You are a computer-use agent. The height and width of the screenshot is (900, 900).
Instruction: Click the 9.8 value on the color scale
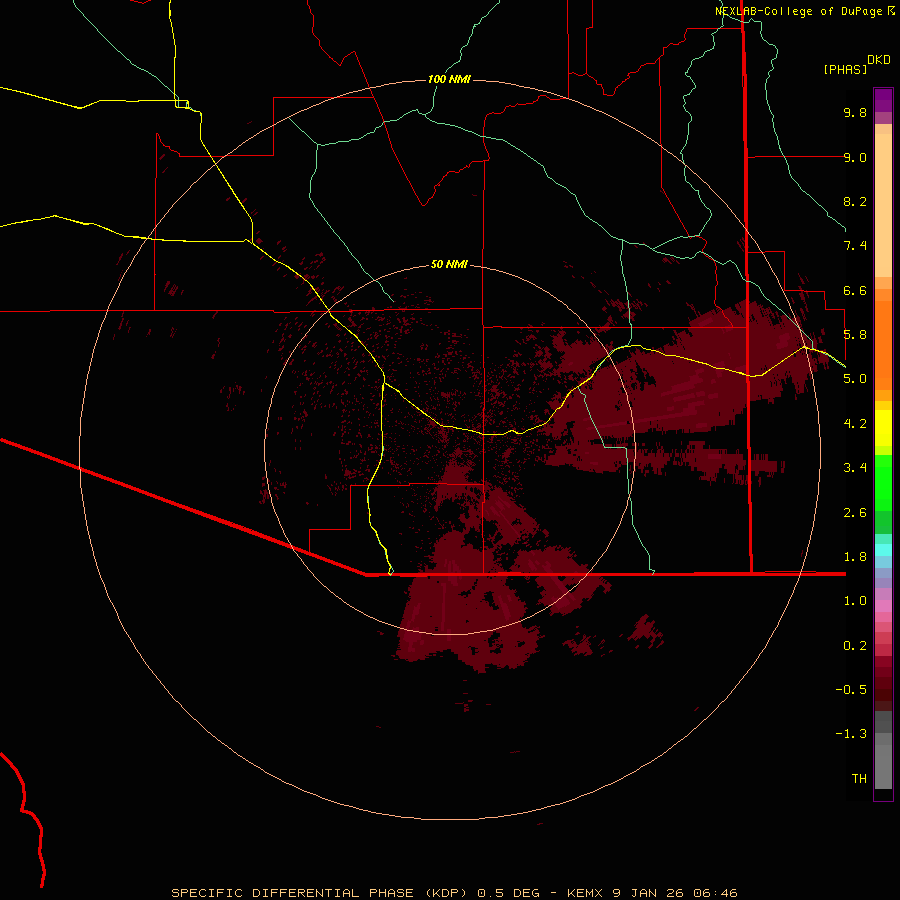point(855,112)
